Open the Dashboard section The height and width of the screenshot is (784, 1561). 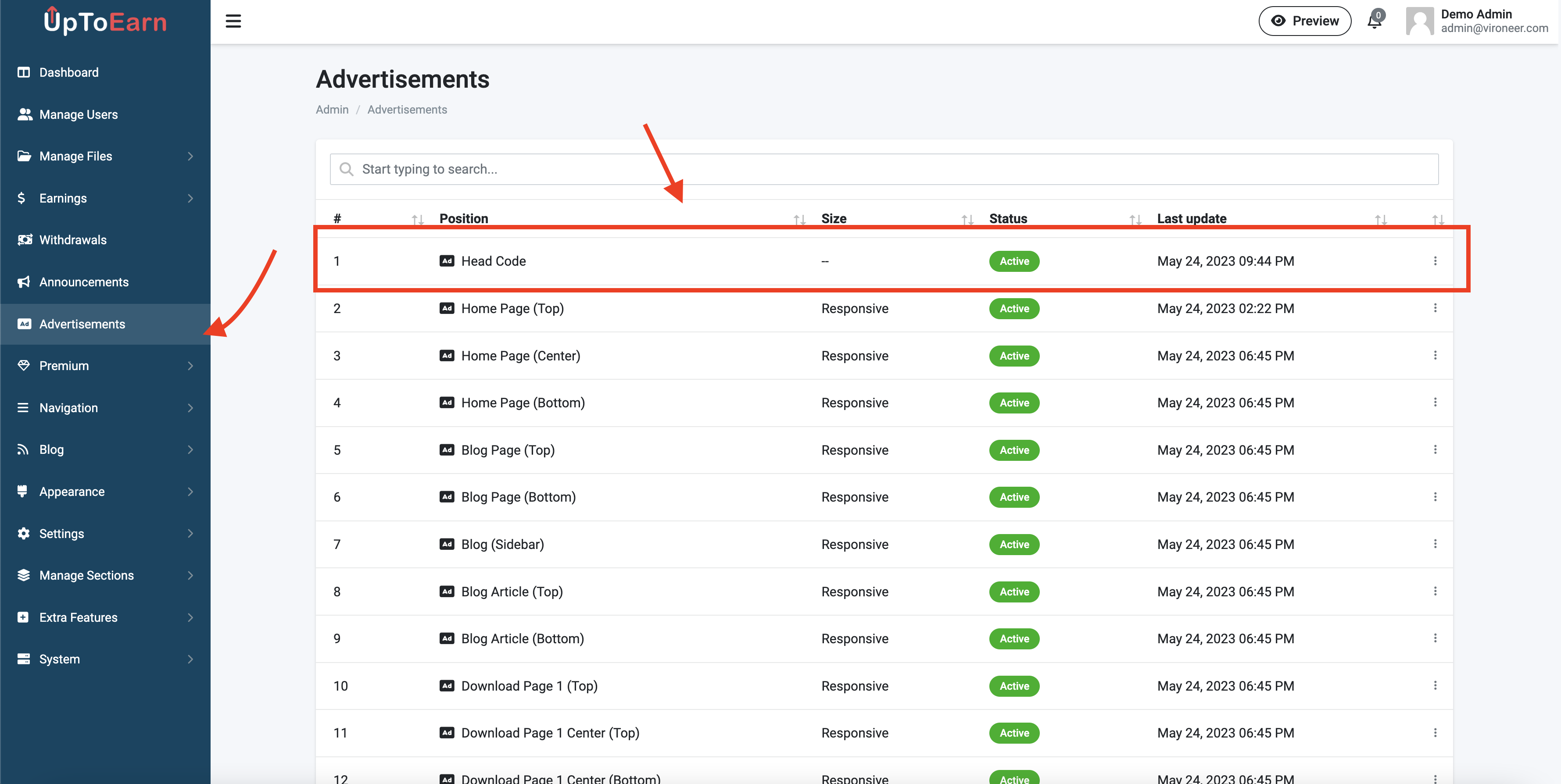click(68, 72)
